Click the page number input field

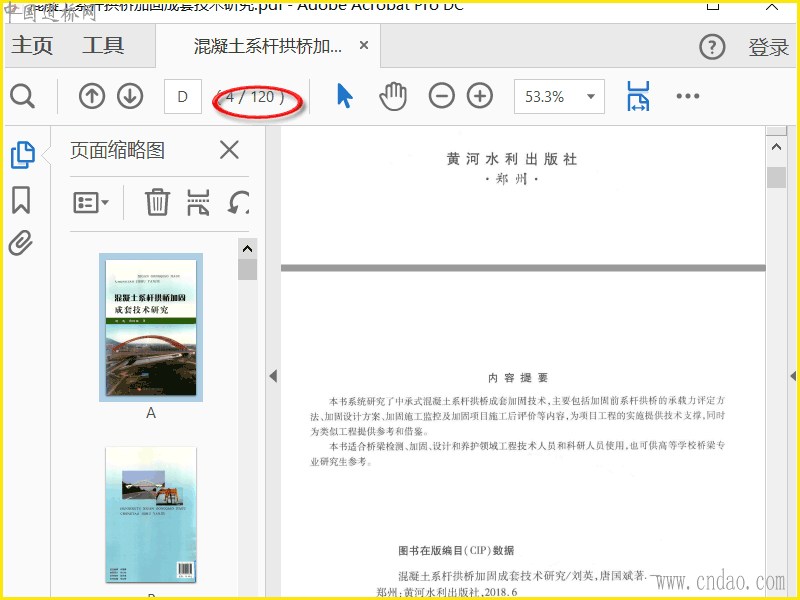click(x=183, y=96)
